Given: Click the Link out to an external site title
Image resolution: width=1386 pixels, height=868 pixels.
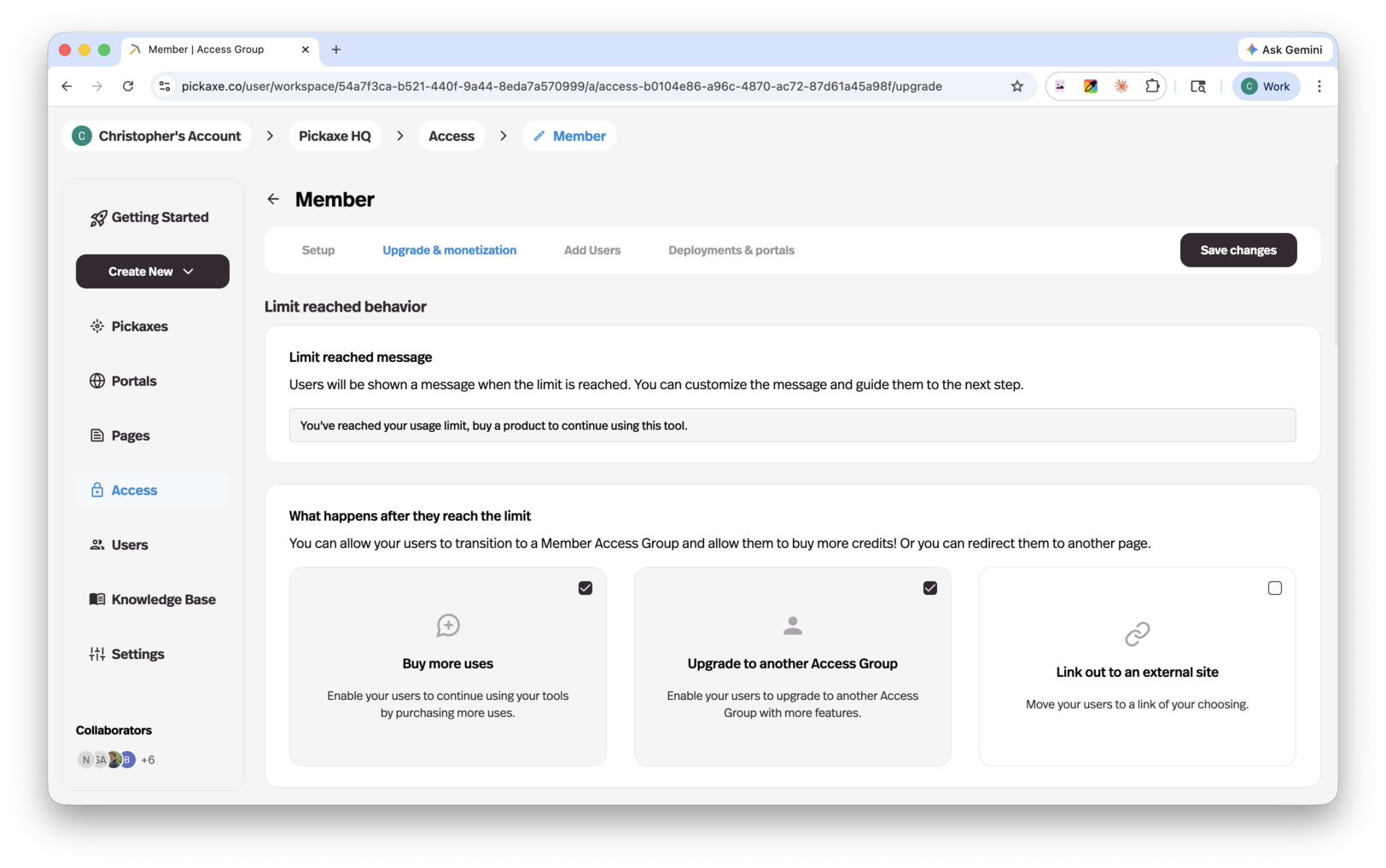Looking at the screenshot, I should [1138, 672].
